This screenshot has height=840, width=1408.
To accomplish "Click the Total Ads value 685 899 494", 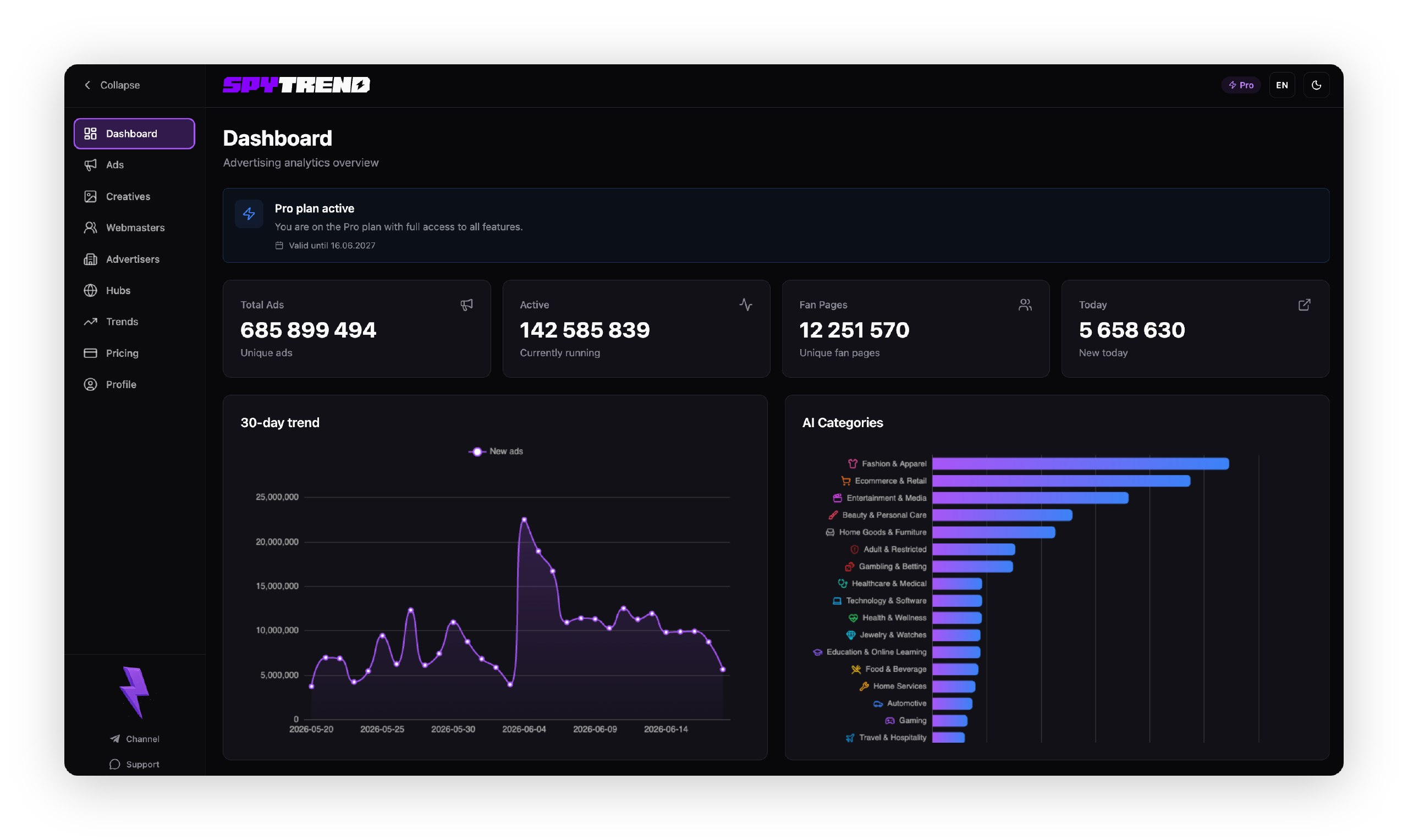I will coord(308,330).
